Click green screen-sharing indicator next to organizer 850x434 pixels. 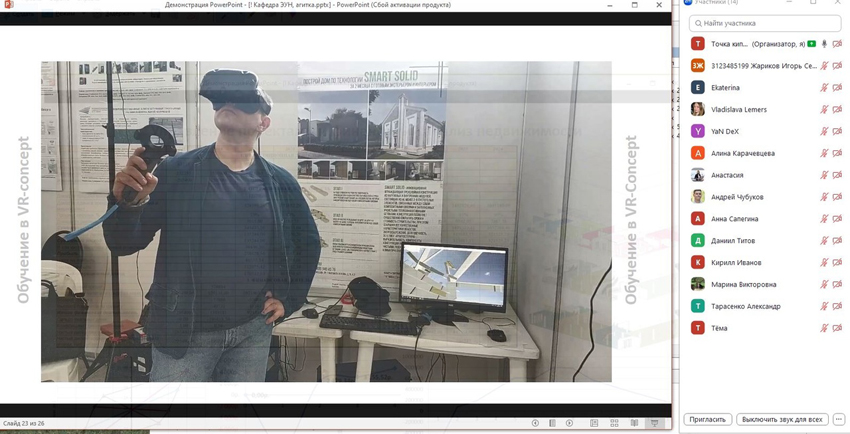tap(812, 44)
